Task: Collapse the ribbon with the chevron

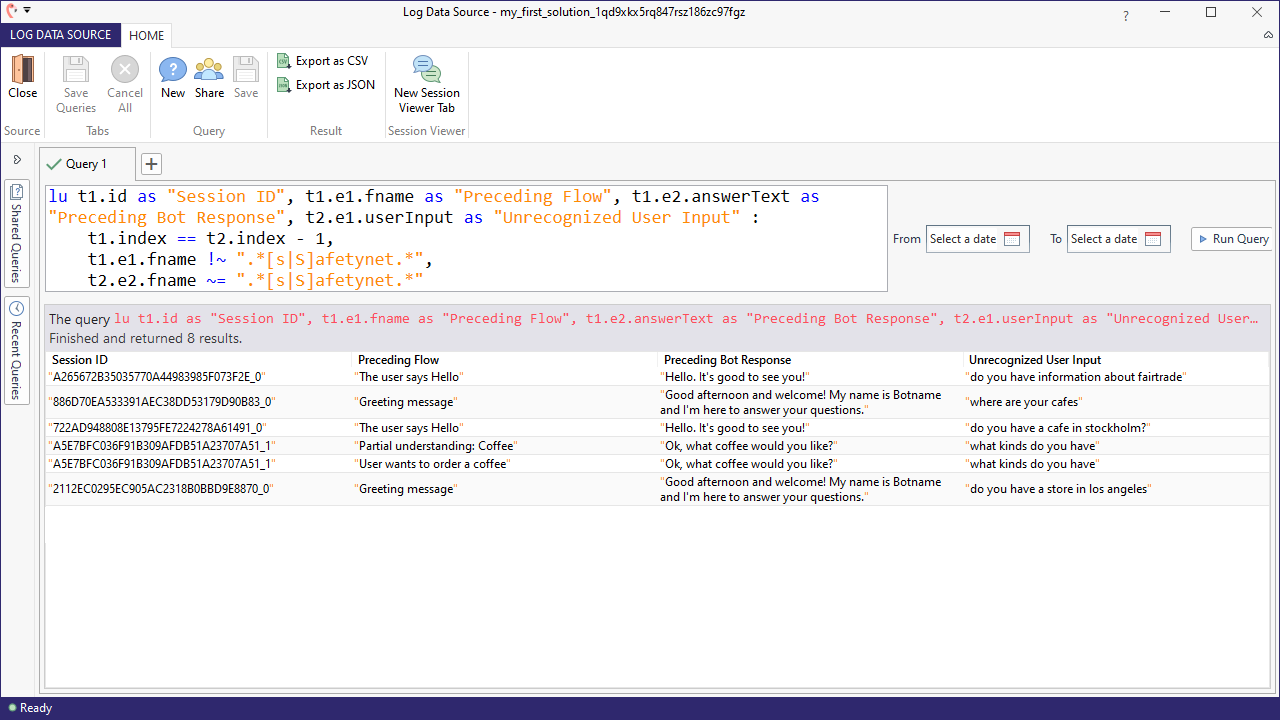Action: (x=1268, y=35)
